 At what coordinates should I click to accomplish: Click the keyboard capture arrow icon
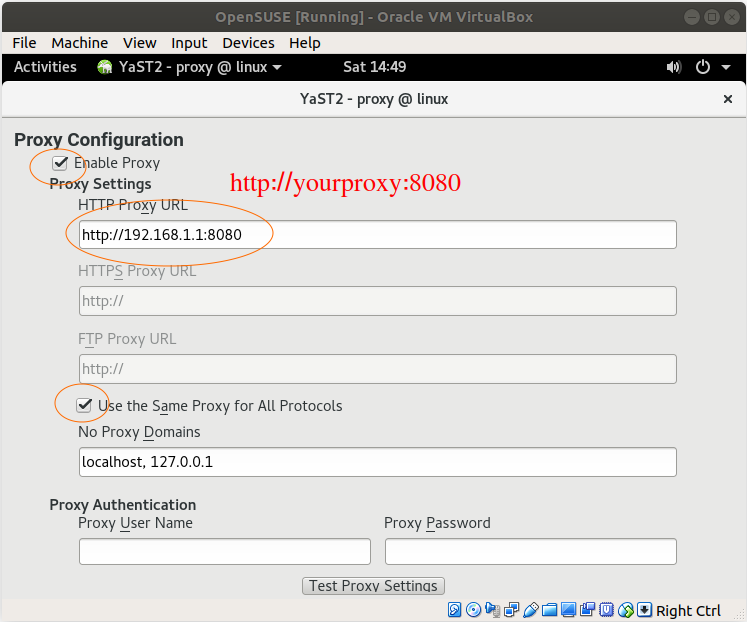point(644,610)
